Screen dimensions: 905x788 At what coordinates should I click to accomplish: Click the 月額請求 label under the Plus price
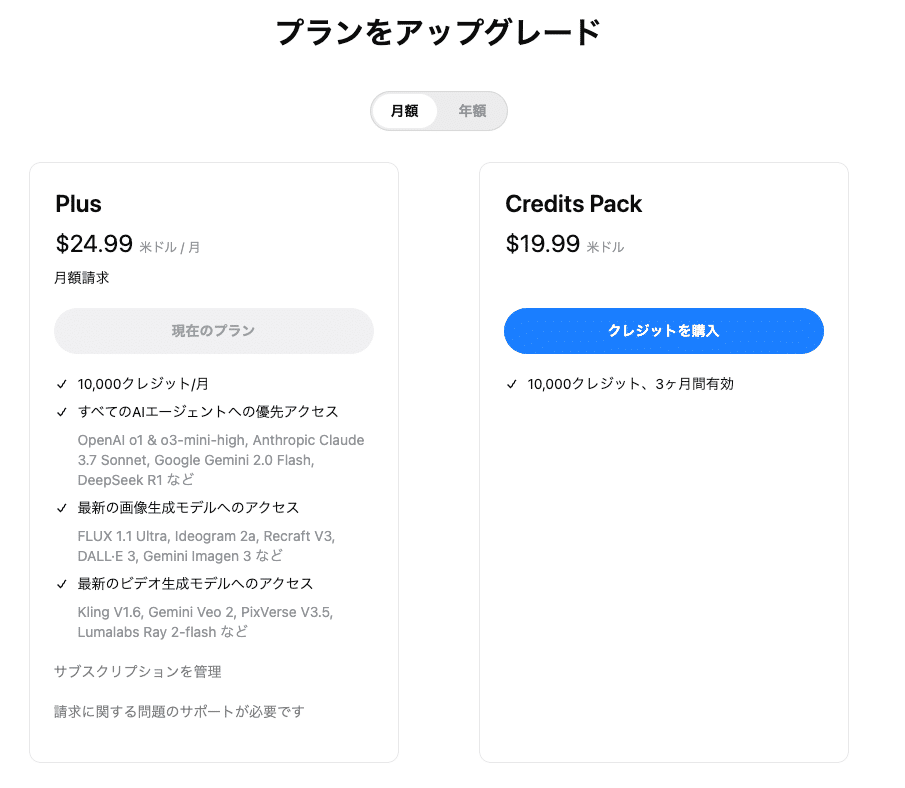point(82,278)
